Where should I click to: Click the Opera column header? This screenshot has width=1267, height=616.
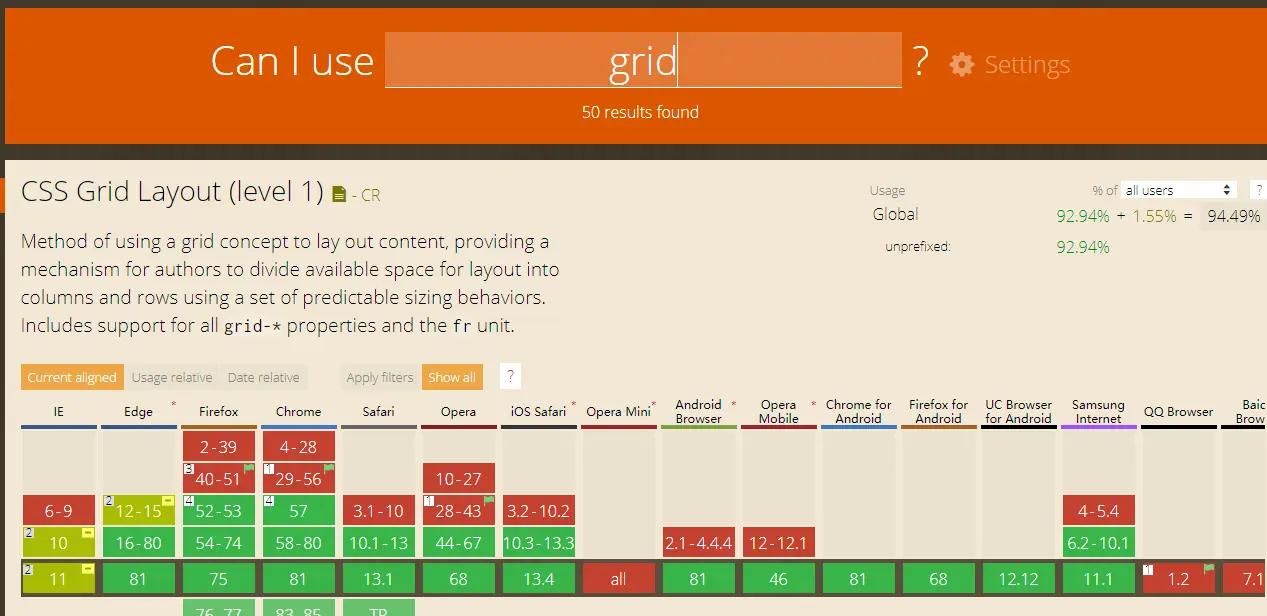click(459, 411)
